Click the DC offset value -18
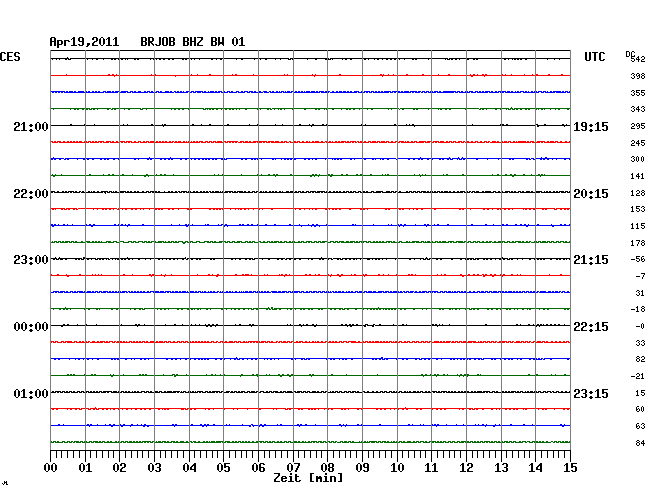This screenshot has width=650, height=494. tap(638, 309)
